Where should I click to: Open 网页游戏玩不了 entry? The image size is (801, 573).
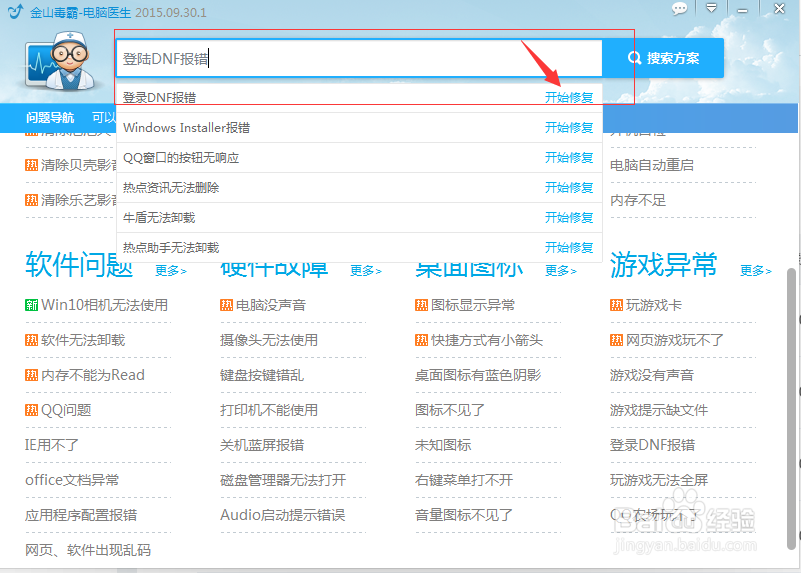click(x=675, y=340)
